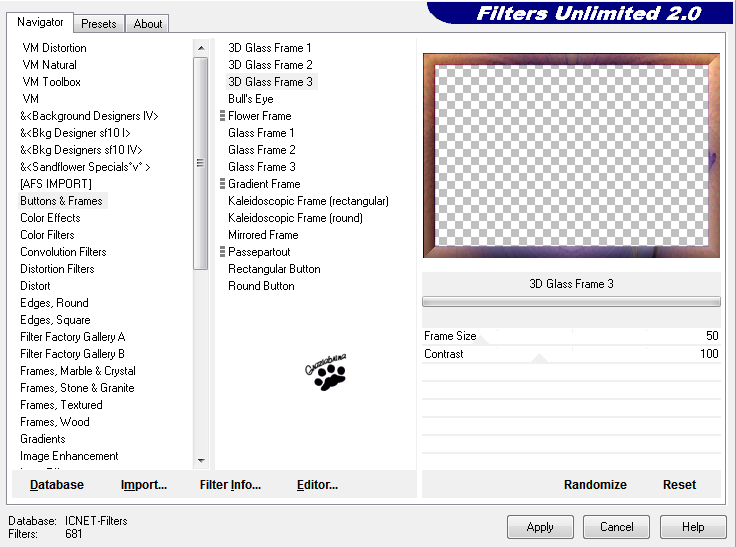The height and width of the screenshot is (547, 736).
Task: Click the 3D Glass Frame preview image
Action: coord(571,155)
